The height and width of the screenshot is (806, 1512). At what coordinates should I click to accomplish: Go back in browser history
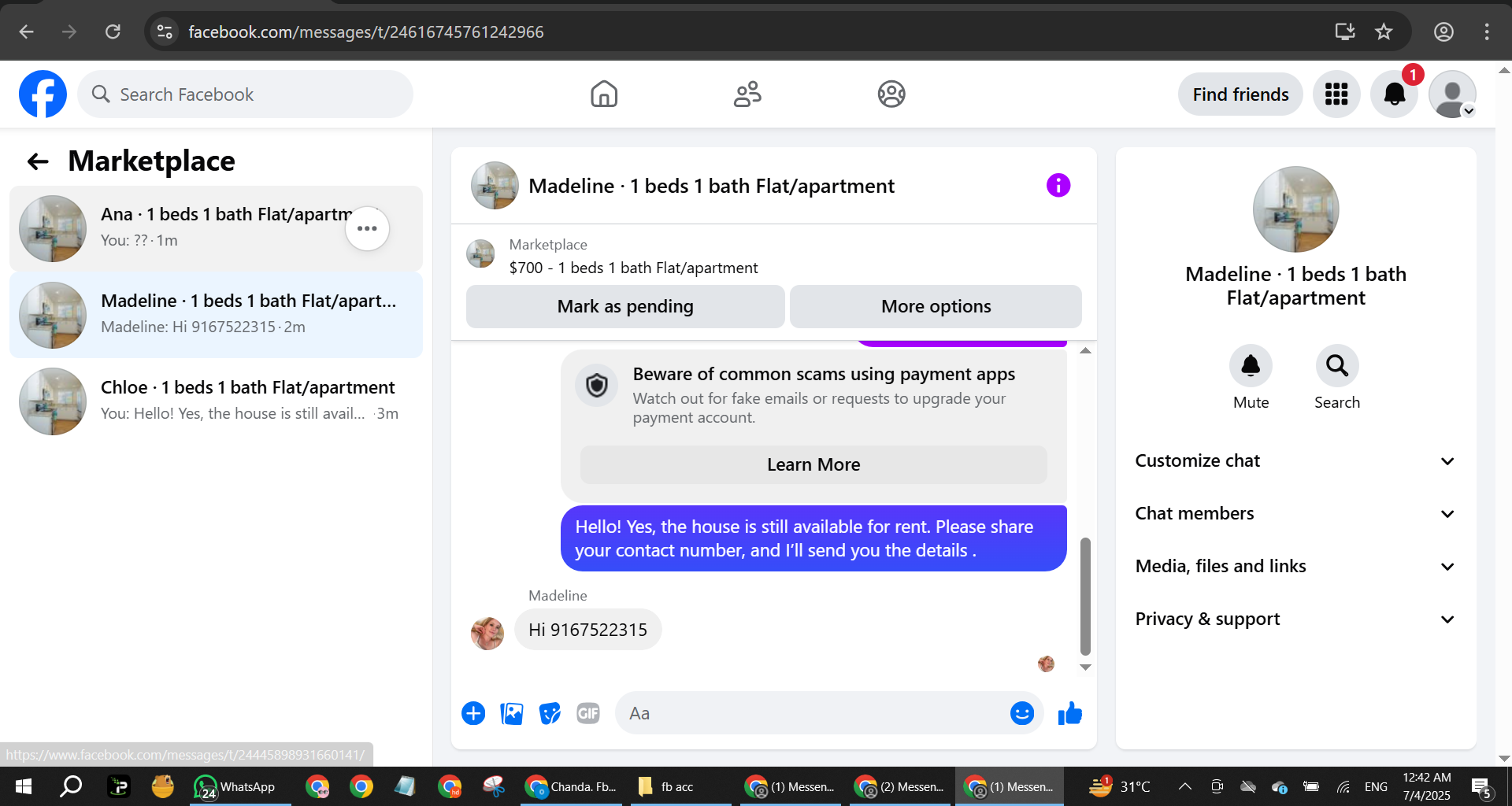pyautogui.click(x=26, y=31)
